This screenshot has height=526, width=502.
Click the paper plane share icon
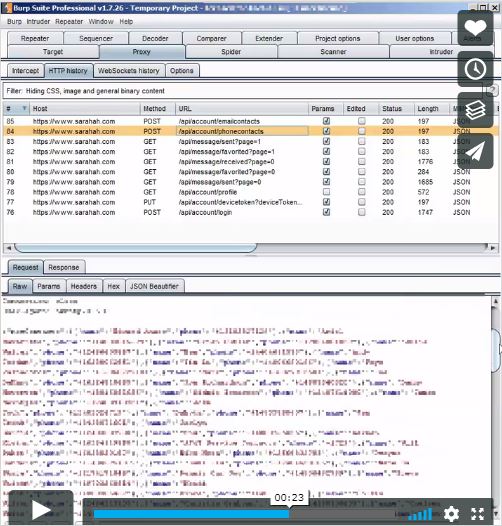pyautogui.click(x=475, y=151)
